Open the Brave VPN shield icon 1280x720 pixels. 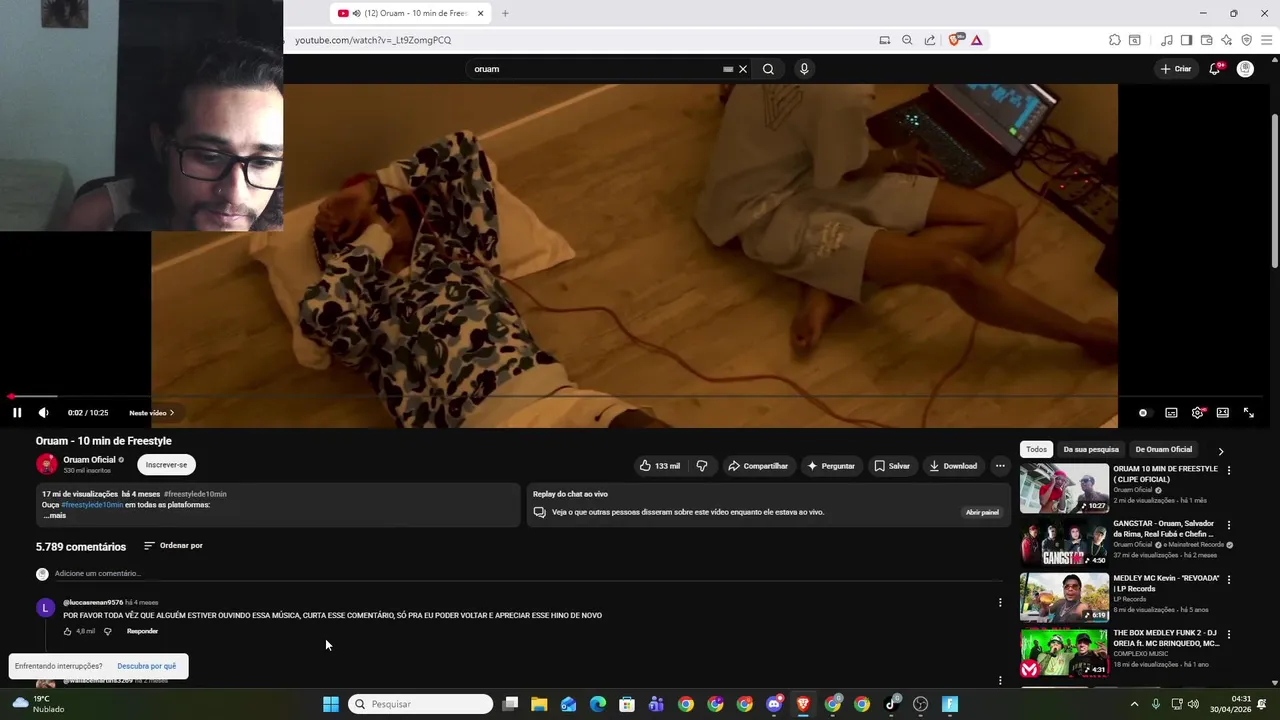point(1246,40)
